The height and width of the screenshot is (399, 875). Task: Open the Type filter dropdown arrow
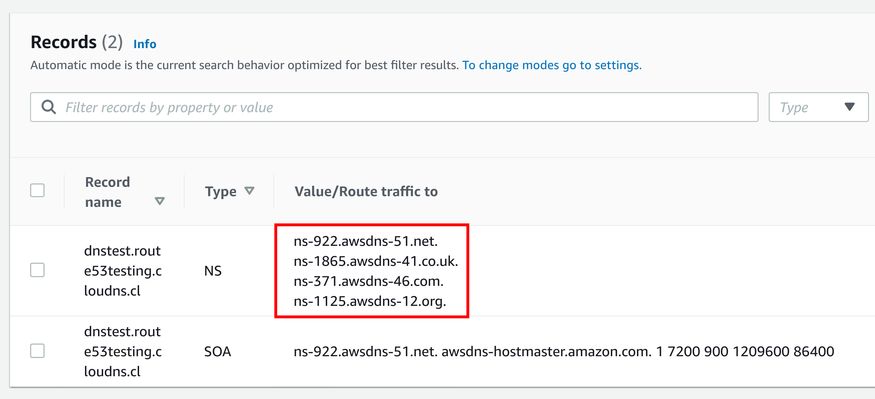[850, 107]
